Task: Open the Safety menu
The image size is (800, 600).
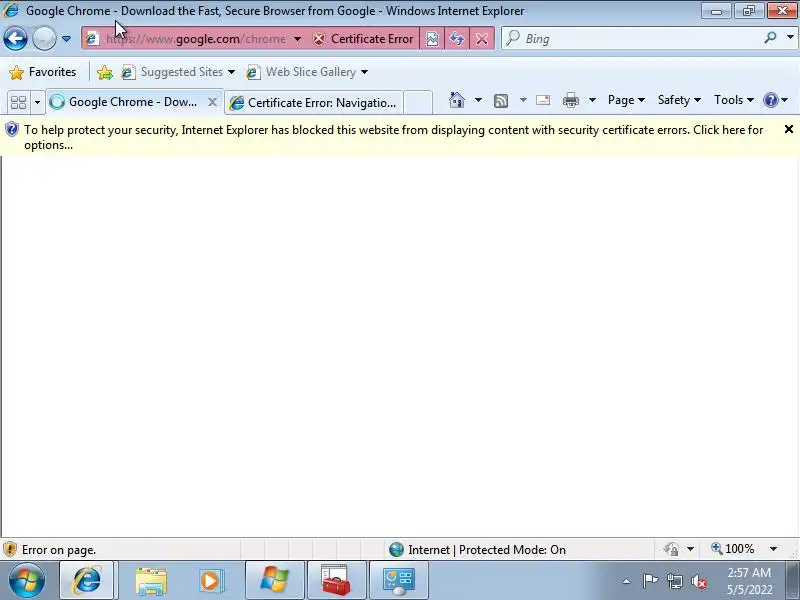Action: click(679, 100)
